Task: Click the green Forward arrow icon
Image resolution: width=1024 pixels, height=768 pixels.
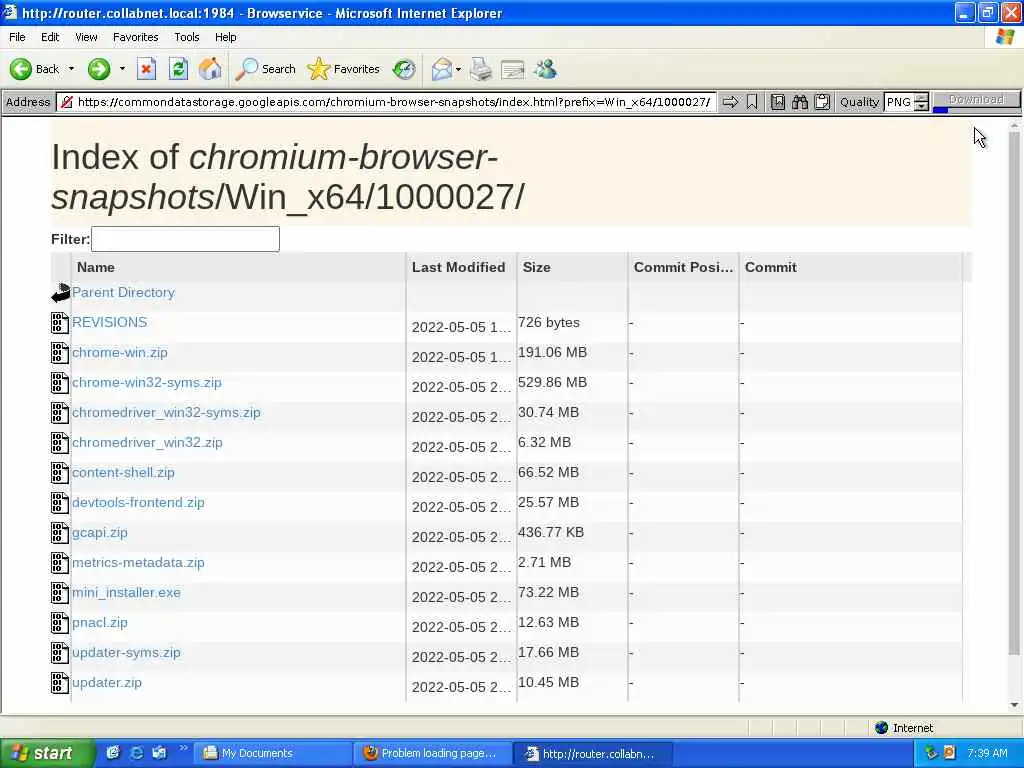Action: (x=99, y=69)
